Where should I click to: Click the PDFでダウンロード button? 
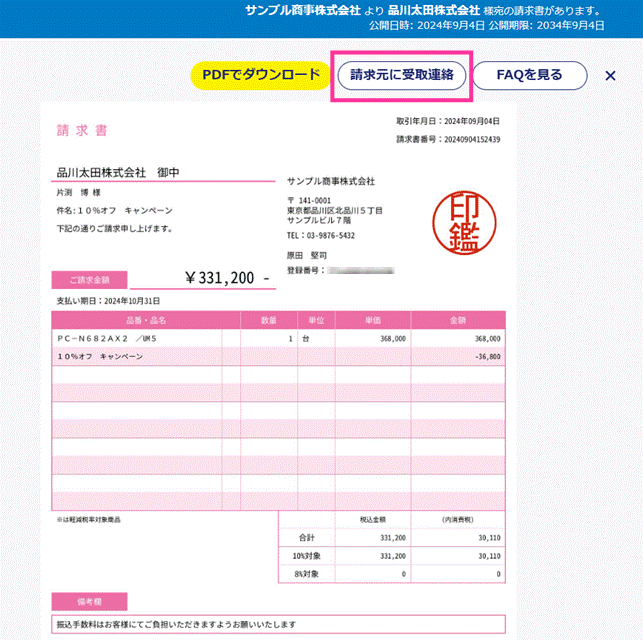261,75
